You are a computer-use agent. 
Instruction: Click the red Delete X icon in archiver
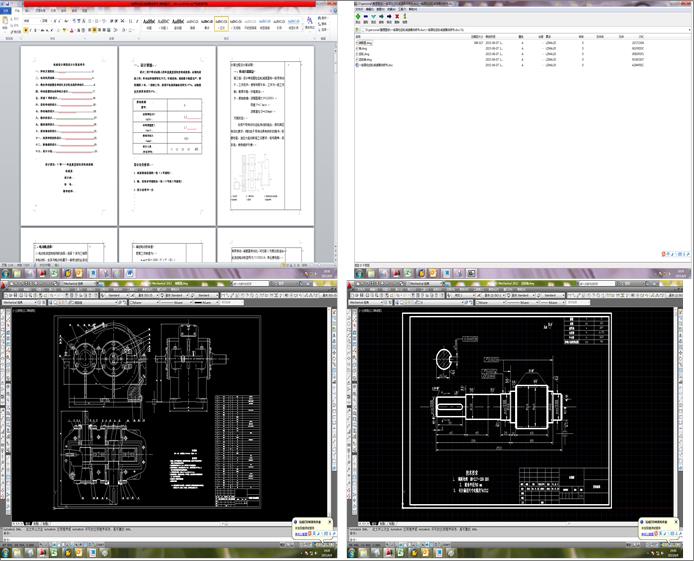397,16
